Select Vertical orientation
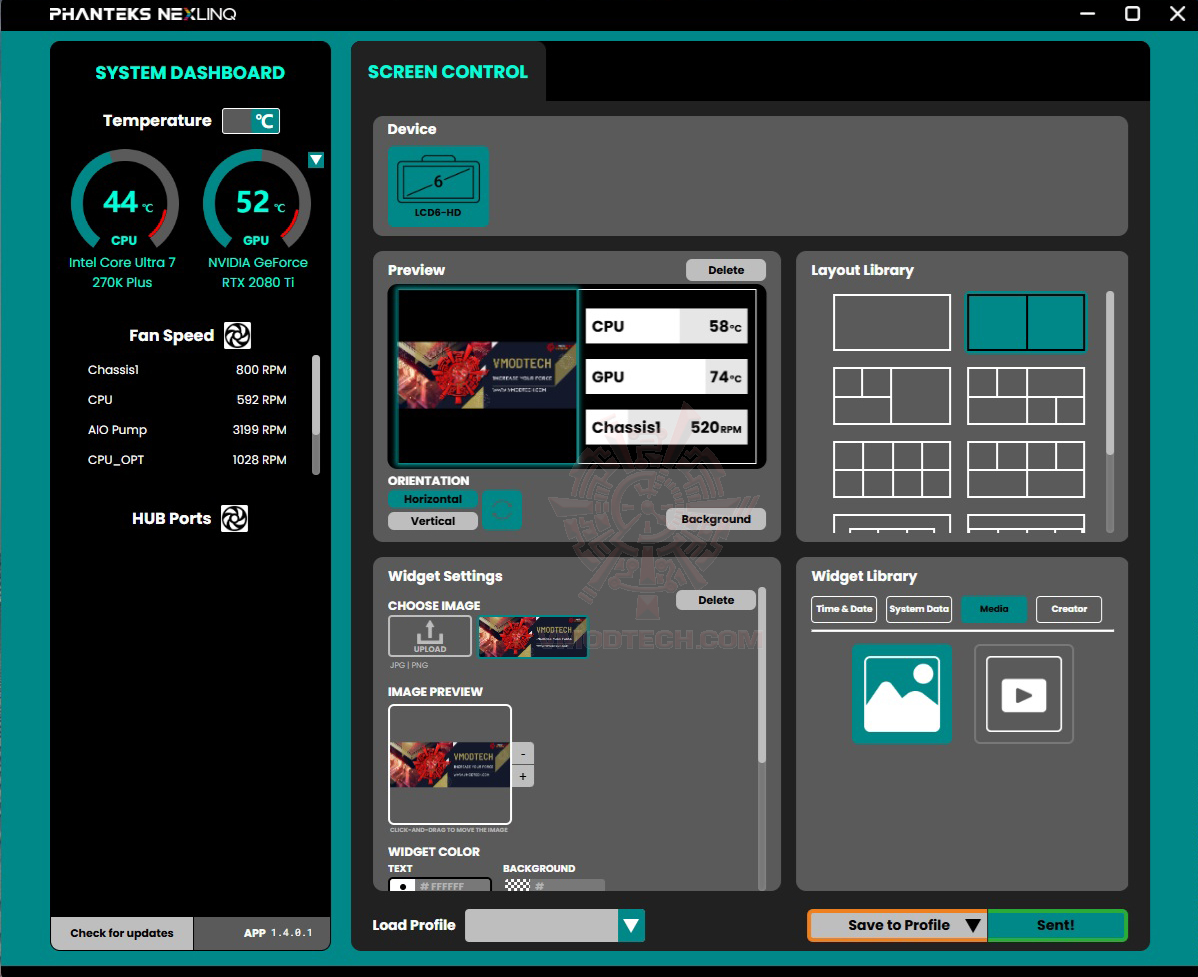 pyautogui.click(x=432, y=521)
